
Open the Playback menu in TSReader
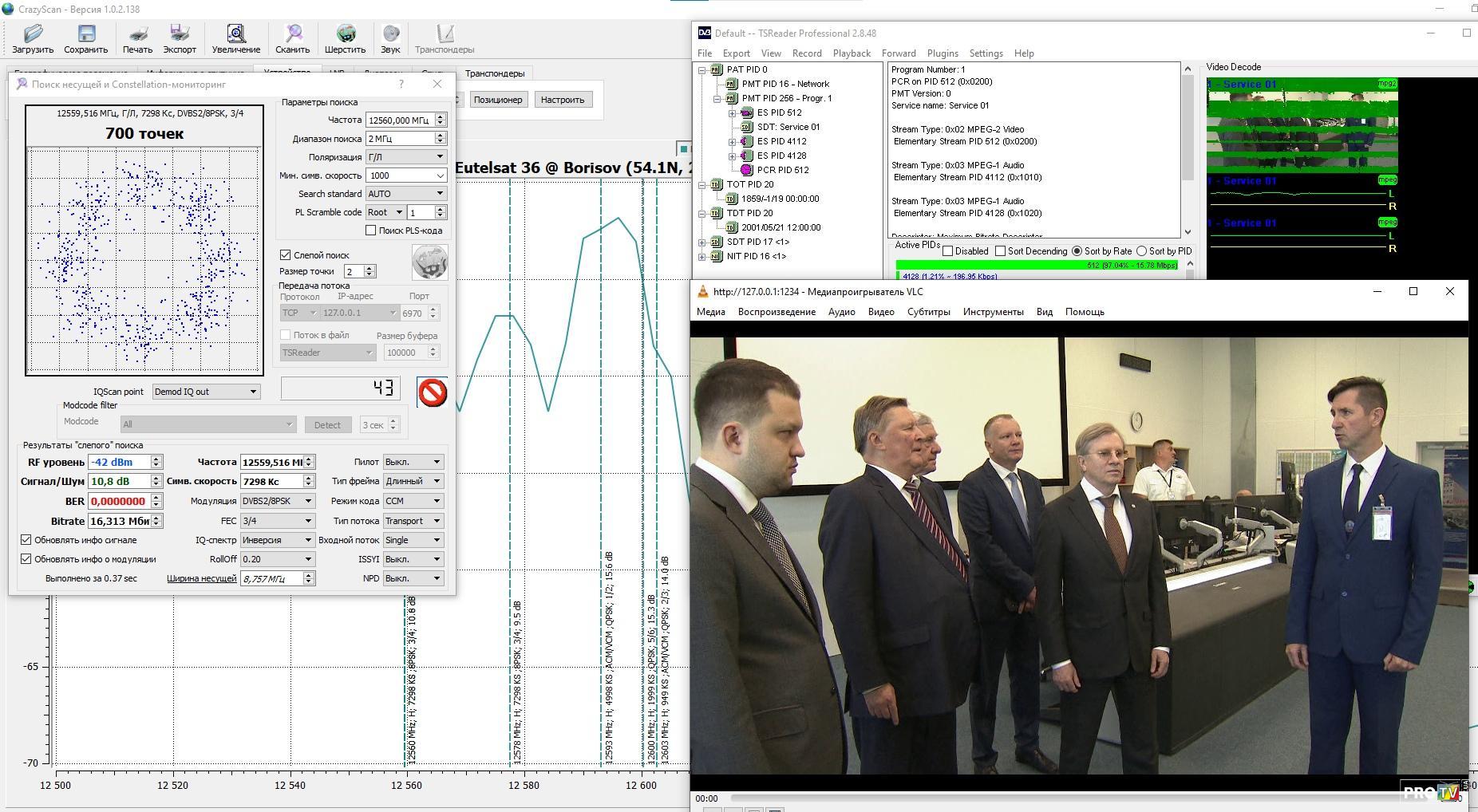pos(852,53)
